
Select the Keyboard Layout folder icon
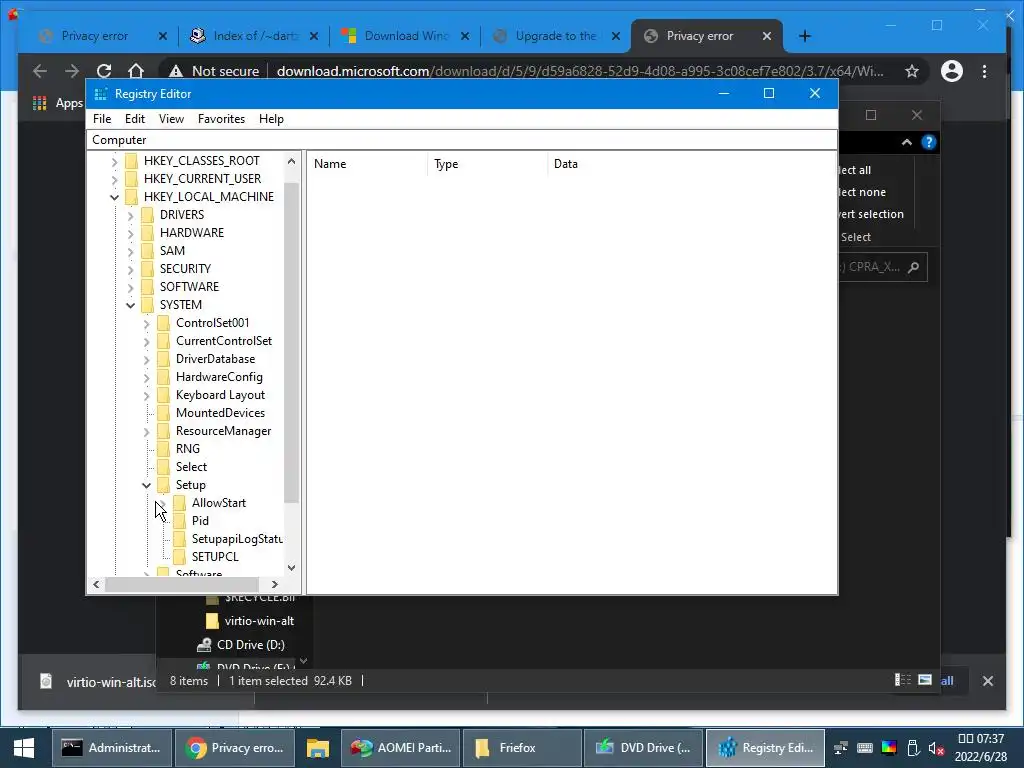[163, 395]
